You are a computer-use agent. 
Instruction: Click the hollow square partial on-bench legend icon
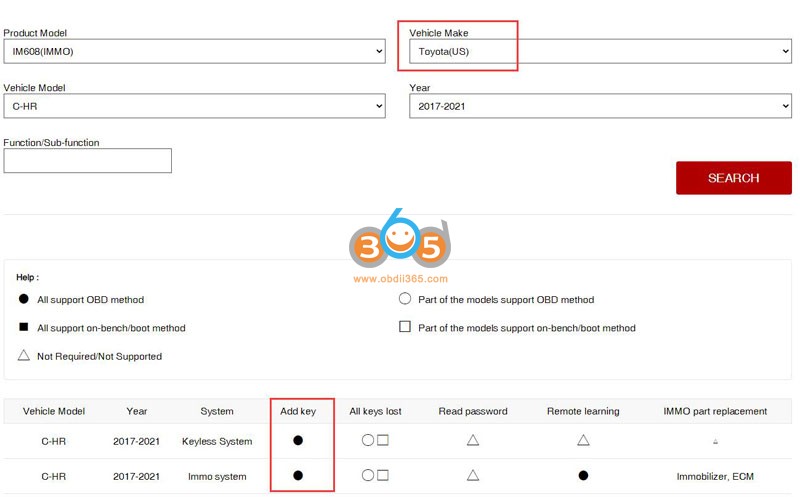coord(405,327)
